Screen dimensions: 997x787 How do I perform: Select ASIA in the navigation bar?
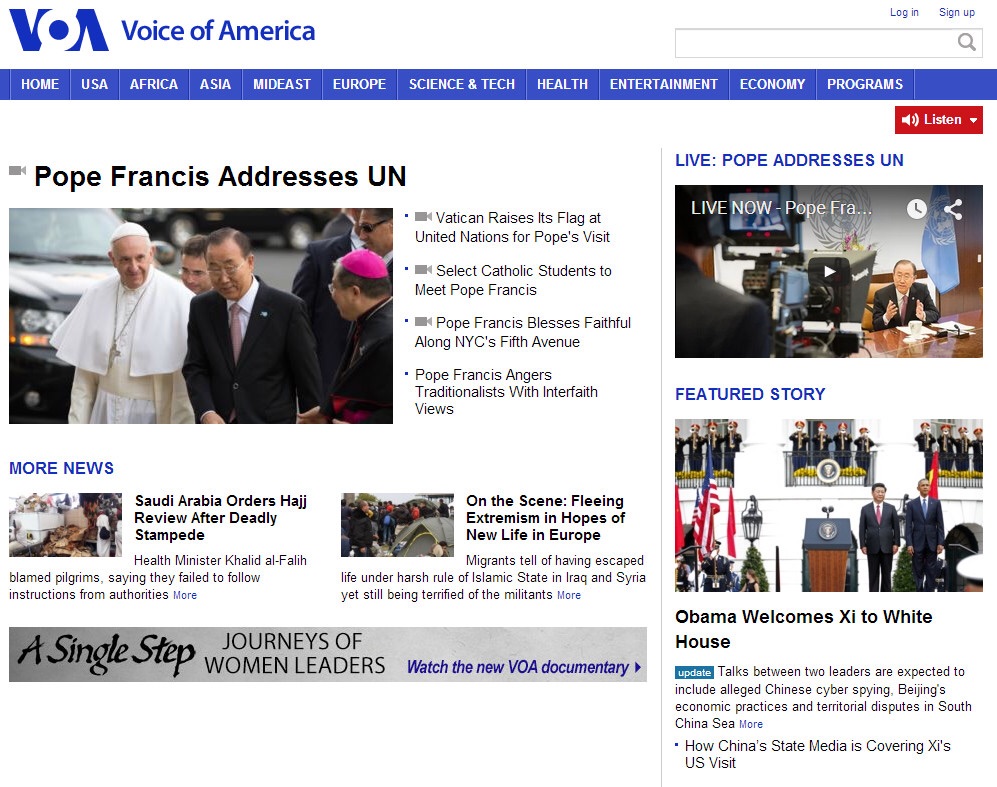(216, 85)
